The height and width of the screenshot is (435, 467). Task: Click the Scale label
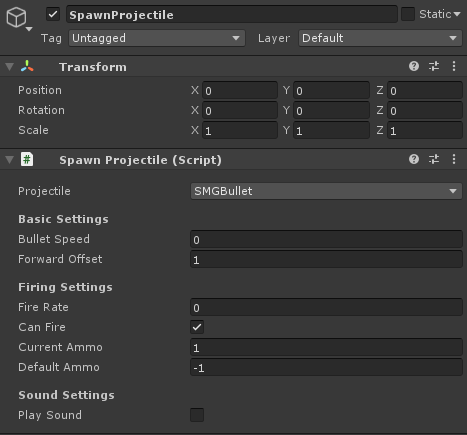(x=33, y=130)
